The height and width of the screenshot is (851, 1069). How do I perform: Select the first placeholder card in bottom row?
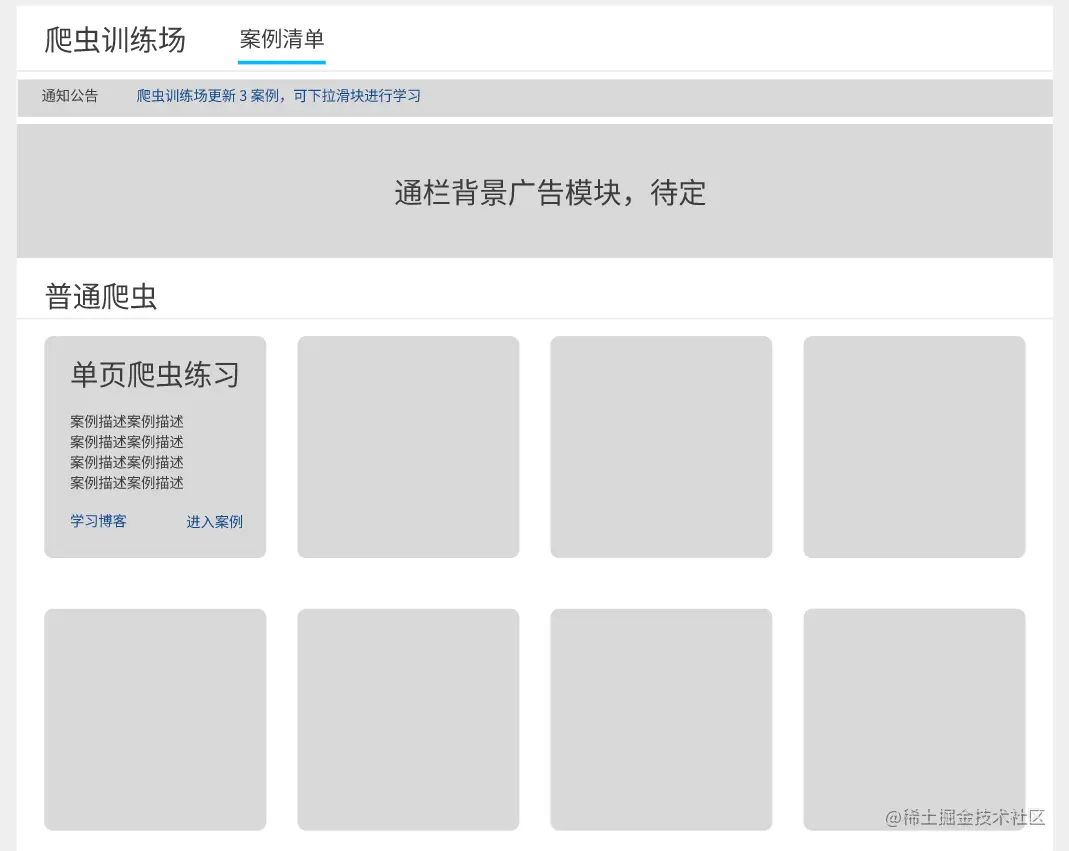tap(155, 719)
